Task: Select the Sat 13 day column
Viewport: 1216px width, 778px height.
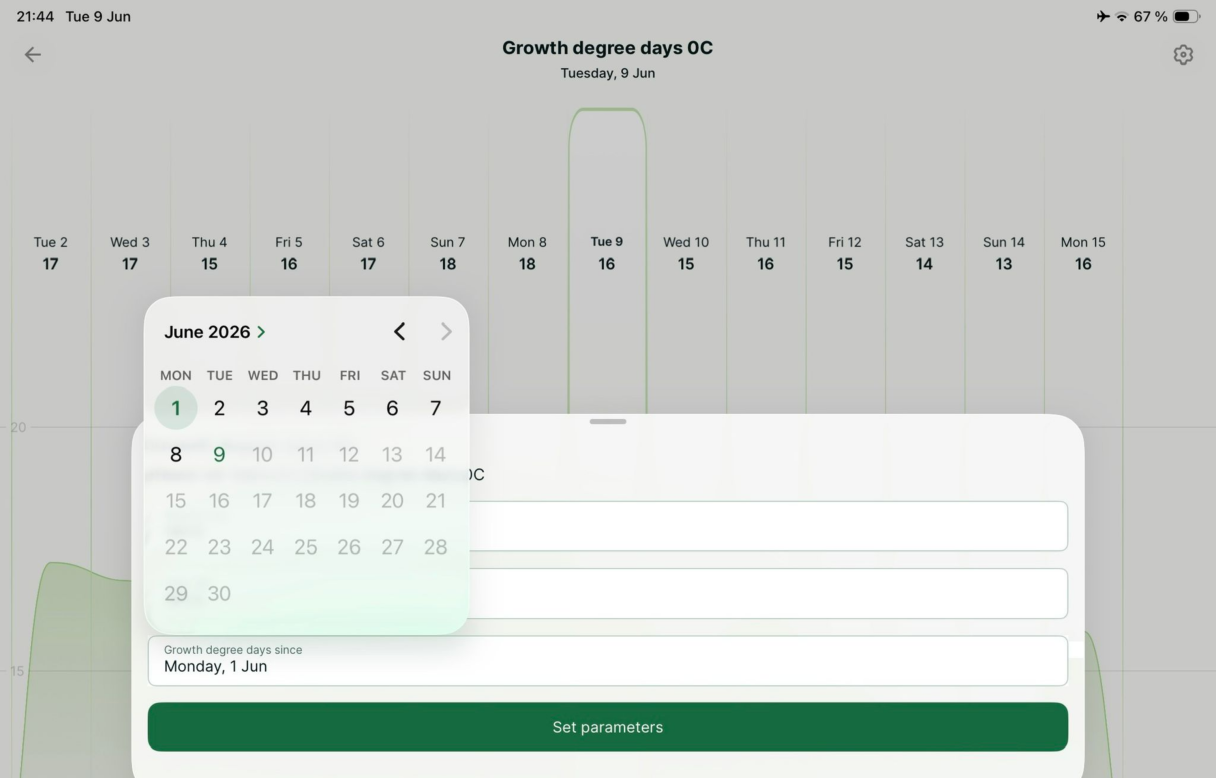Action: coord(924,254)
